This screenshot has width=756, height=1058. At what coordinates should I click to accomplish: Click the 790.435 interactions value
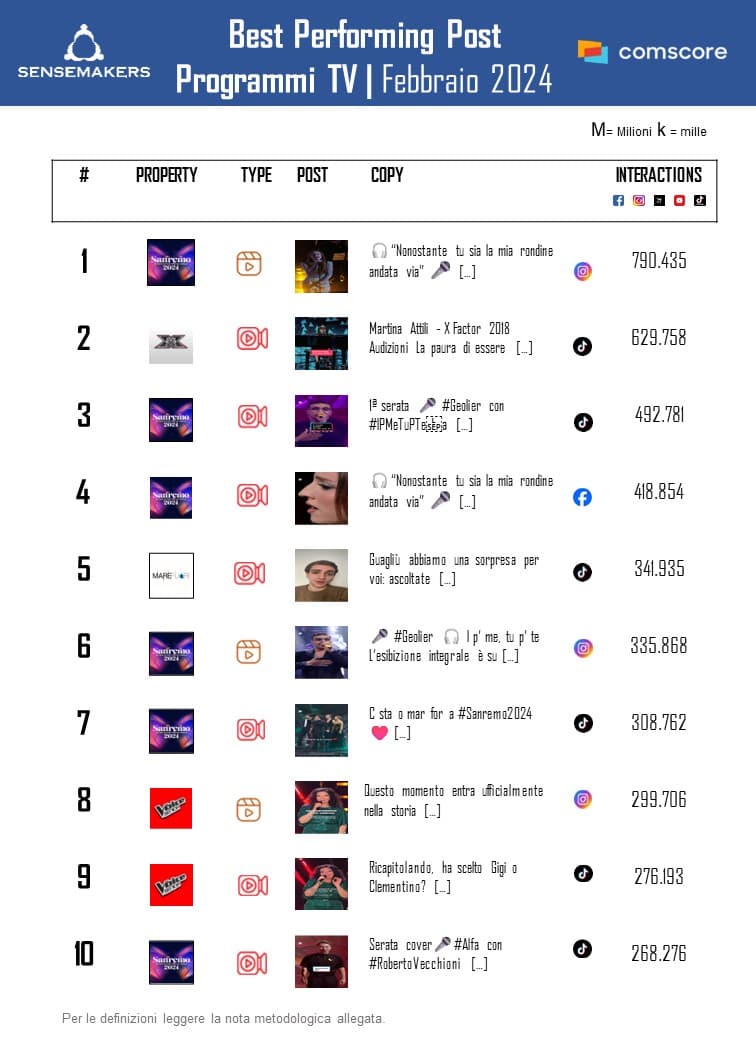click(x=659, y=261)
